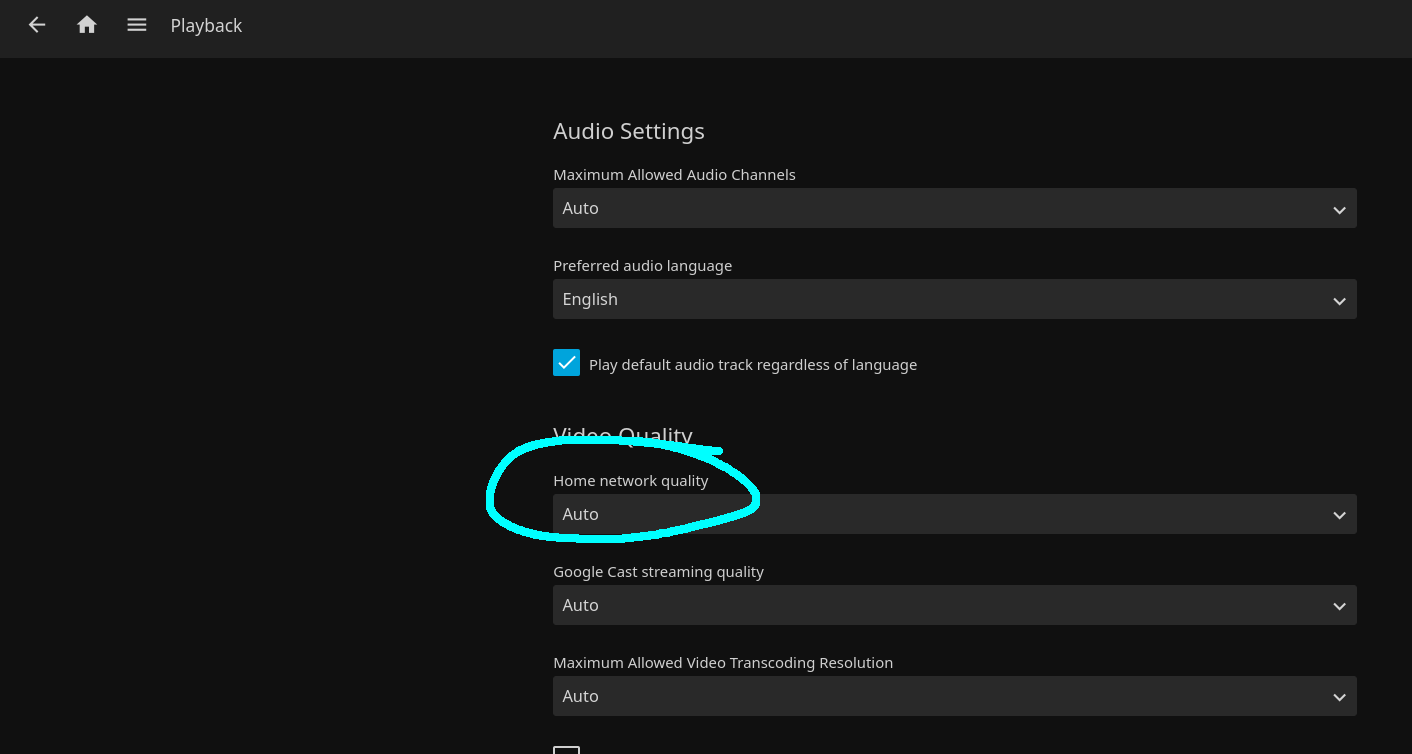This screenshot has width=1412, height=754.
Task: Click the chevron arrow beside English
Action: click(x=1339, y=300)
